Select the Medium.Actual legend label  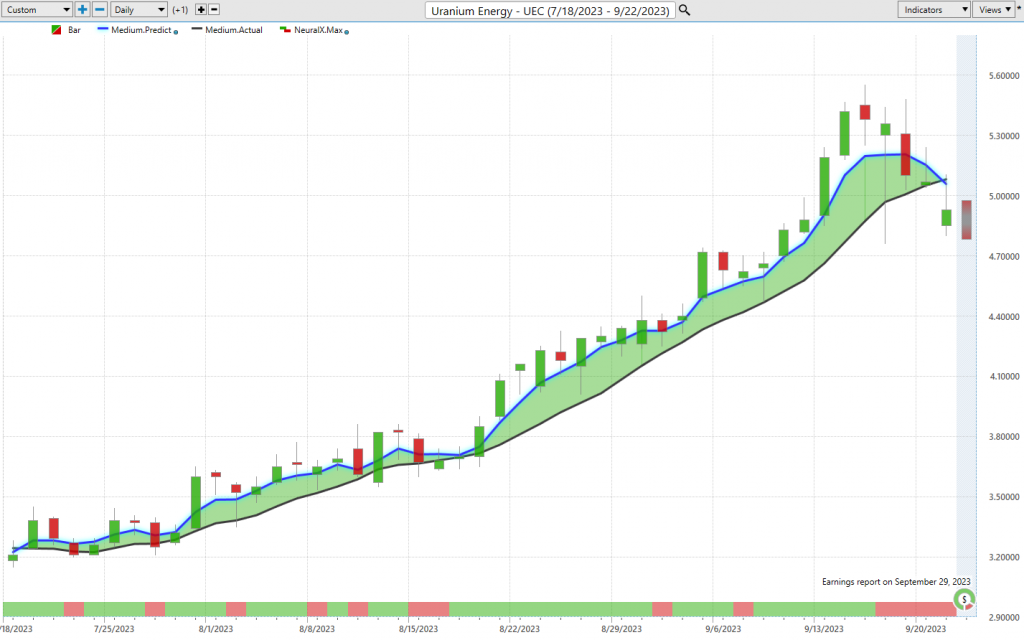pos(234,30)
